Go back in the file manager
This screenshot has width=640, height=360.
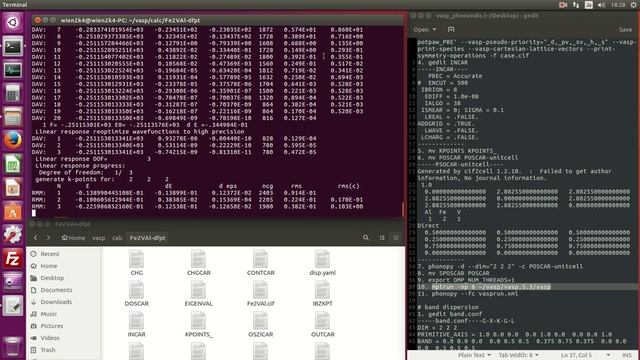click(36, 238)
